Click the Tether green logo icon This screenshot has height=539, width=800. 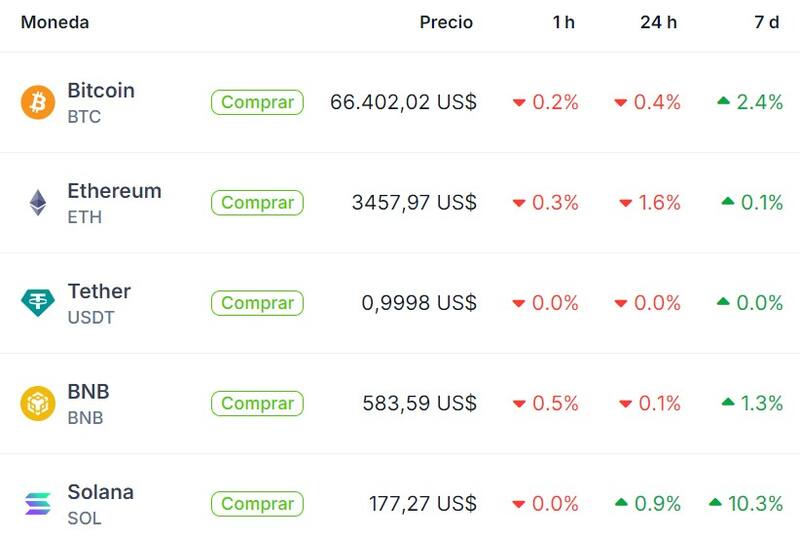pos(38,303)
